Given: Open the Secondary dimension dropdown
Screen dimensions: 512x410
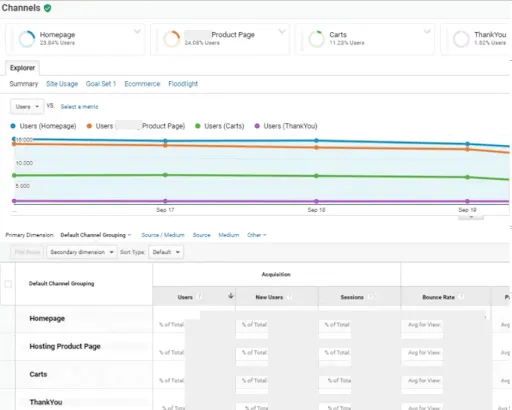Looking at the screenshot, I should point(82,252).
